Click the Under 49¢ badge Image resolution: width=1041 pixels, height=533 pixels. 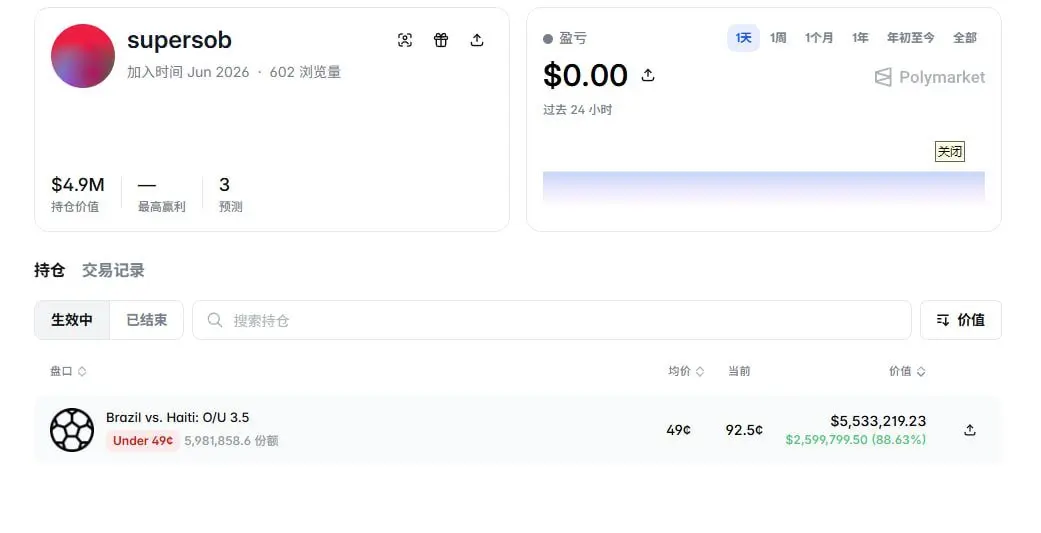click(143, 440)
